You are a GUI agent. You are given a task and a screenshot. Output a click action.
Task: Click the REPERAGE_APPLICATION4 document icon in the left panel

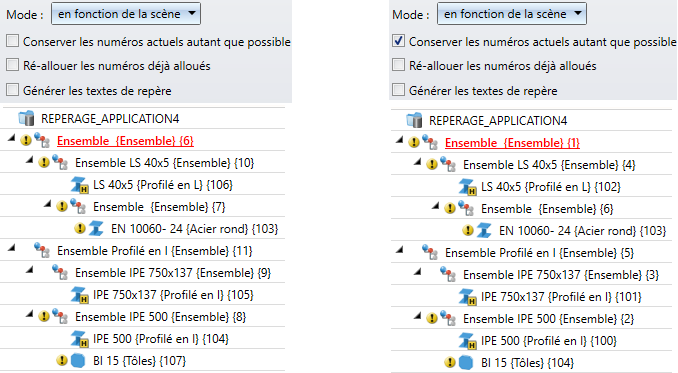(x=26, y=118)
